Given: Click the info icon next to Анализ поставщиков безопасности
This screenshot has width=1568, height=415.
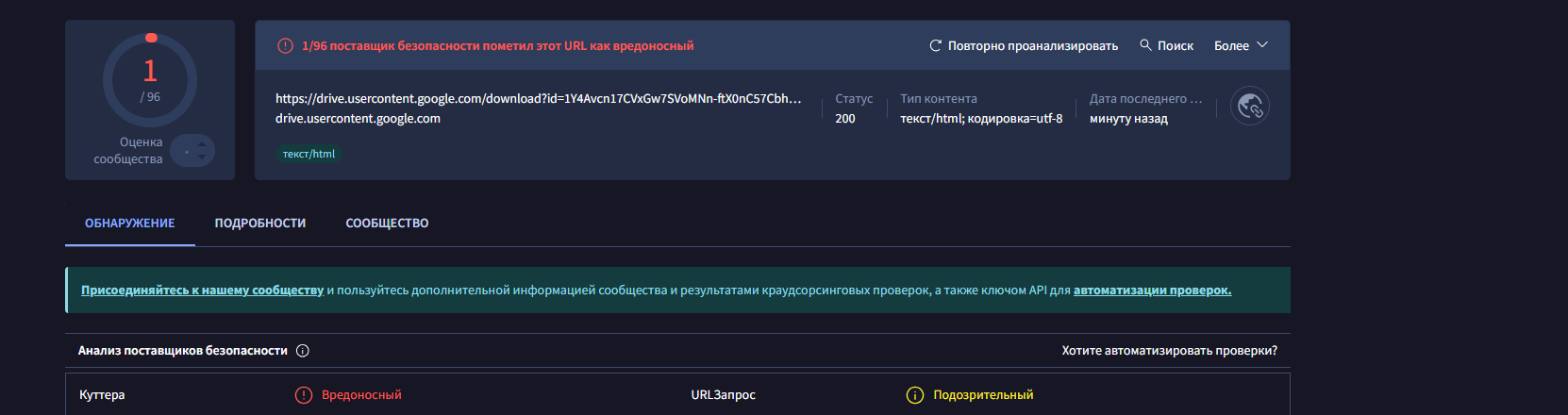Looking at the screenshot, I should click(x=303, y=351).
